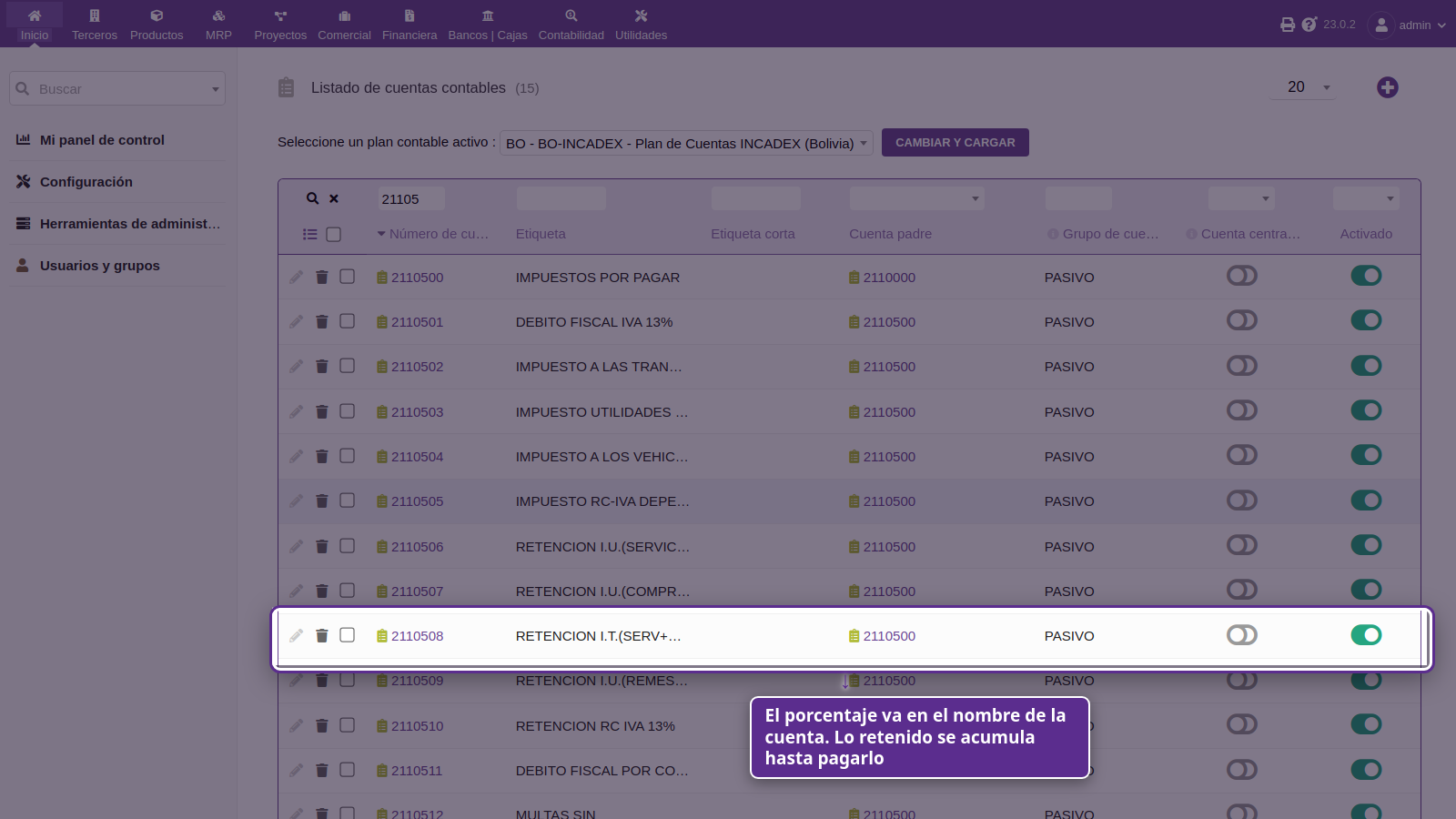The width and height of the screenshot is (1456, 819).
Task: Open the Contabilidad menu
Action: point(571,25)
